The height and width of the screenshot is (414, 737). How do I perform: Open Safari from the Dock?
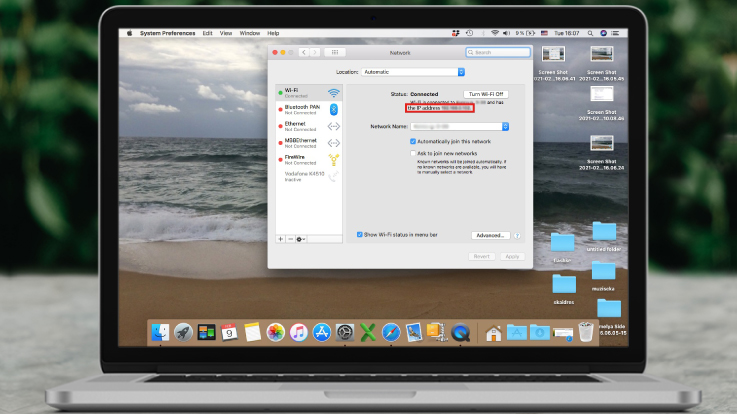[391, 332]
